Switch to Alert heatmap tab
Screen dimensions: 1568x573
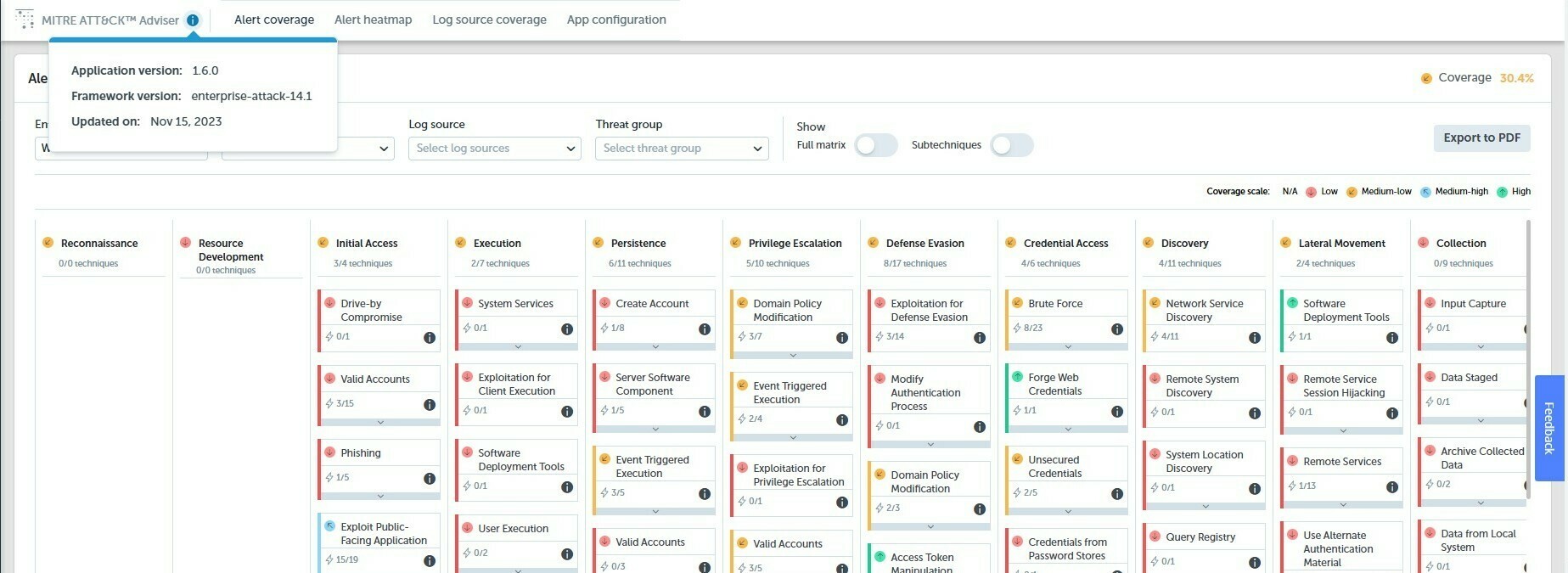tap(373, 20)
